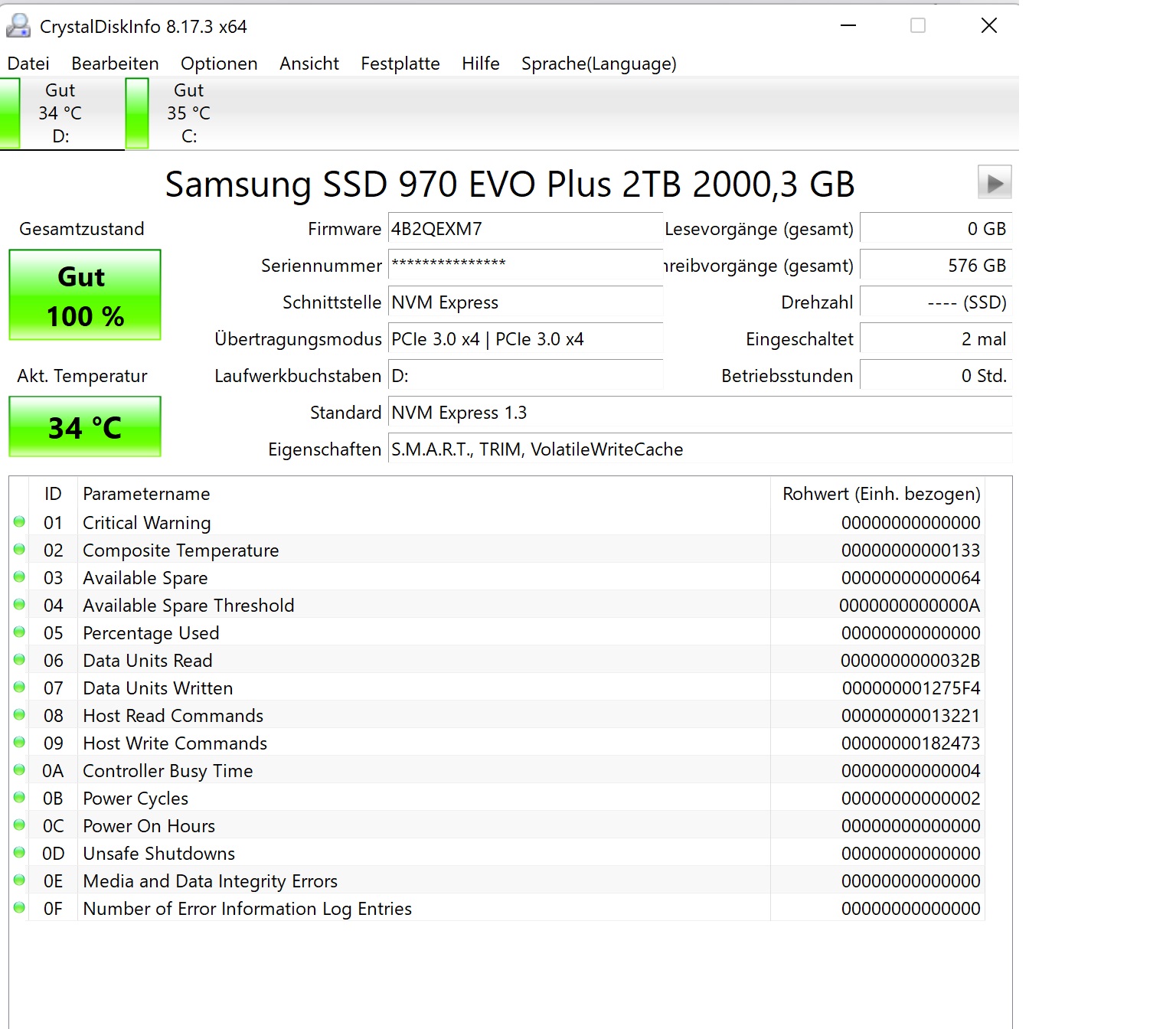The image size is (1176, 1029).
Task: Open the Sprache(Language) menu
Action: [599, 64]
